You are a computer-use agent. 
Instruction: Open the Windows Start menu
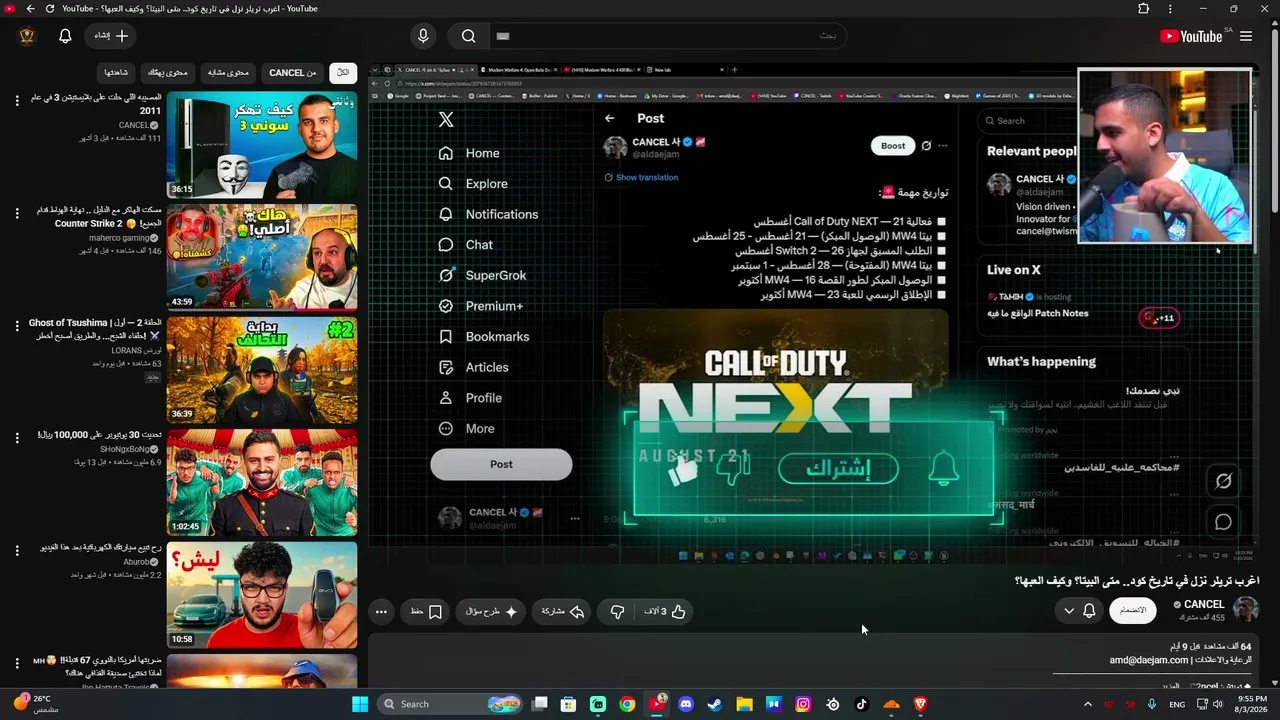(x=360, y=704)
